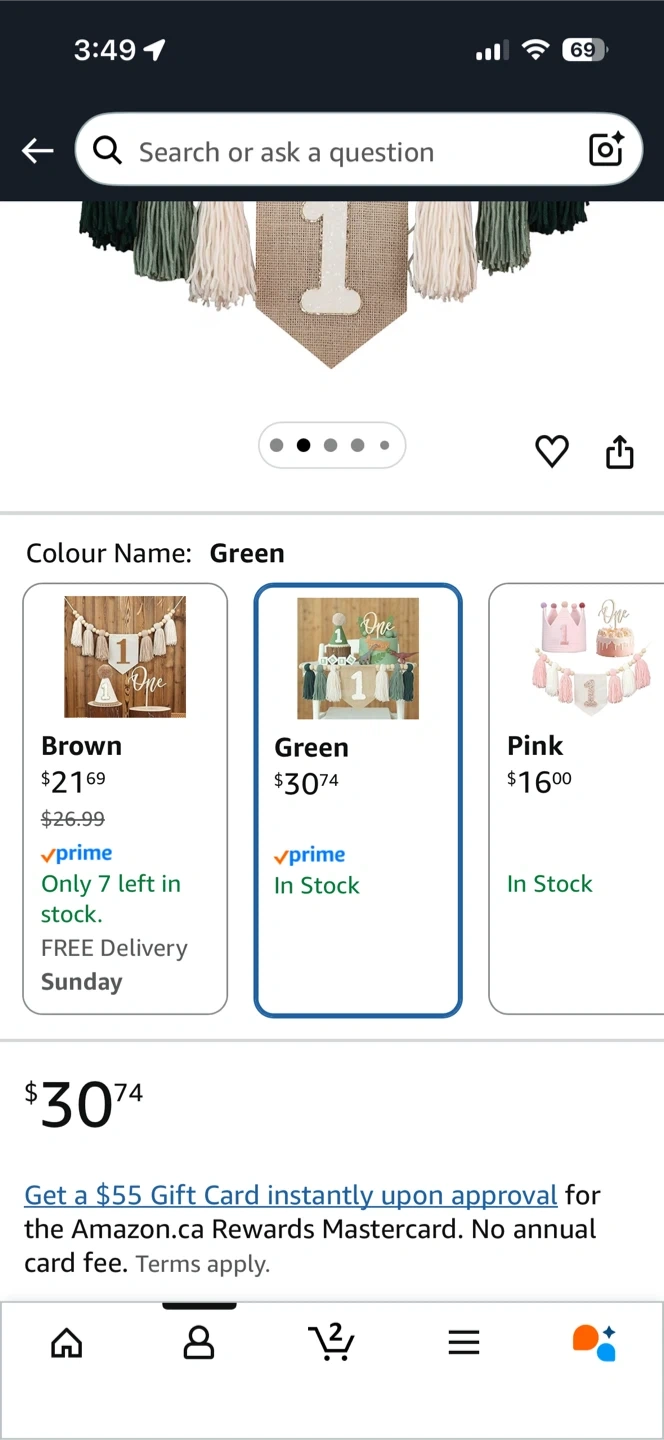This screenshot has height=1440, width=664.
Task: Open the account profile icon
Action: (x=199, y=1343)
